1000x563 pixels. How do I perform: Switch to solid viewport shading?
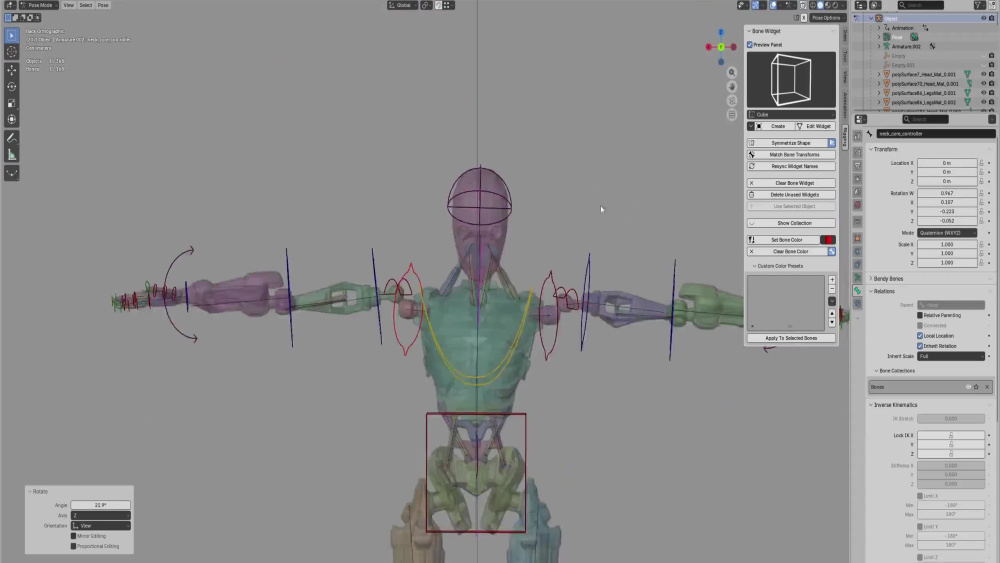tap(820, 5)
